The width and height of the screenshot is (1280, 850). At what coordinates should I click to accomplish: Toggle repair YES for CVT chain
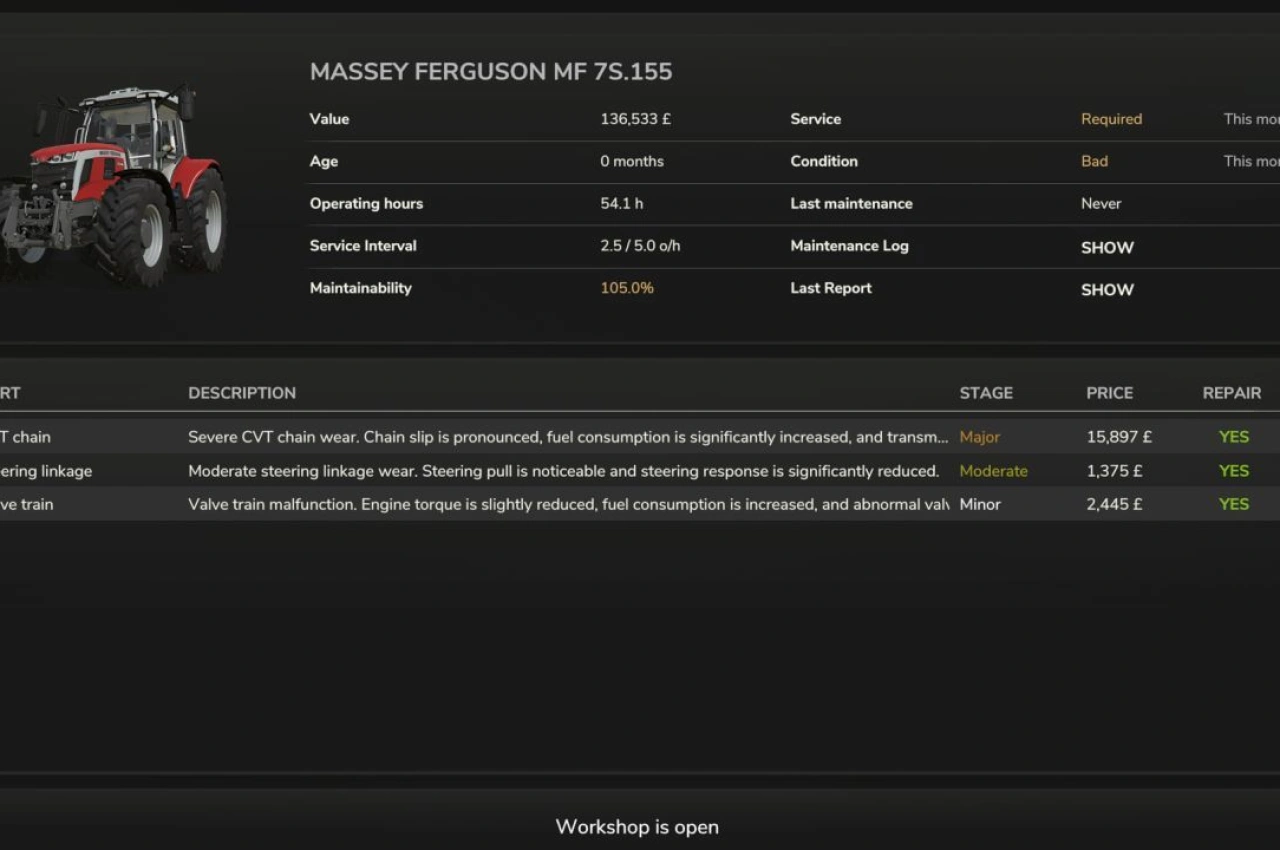pyautogui.click(x=1233, y=437)
